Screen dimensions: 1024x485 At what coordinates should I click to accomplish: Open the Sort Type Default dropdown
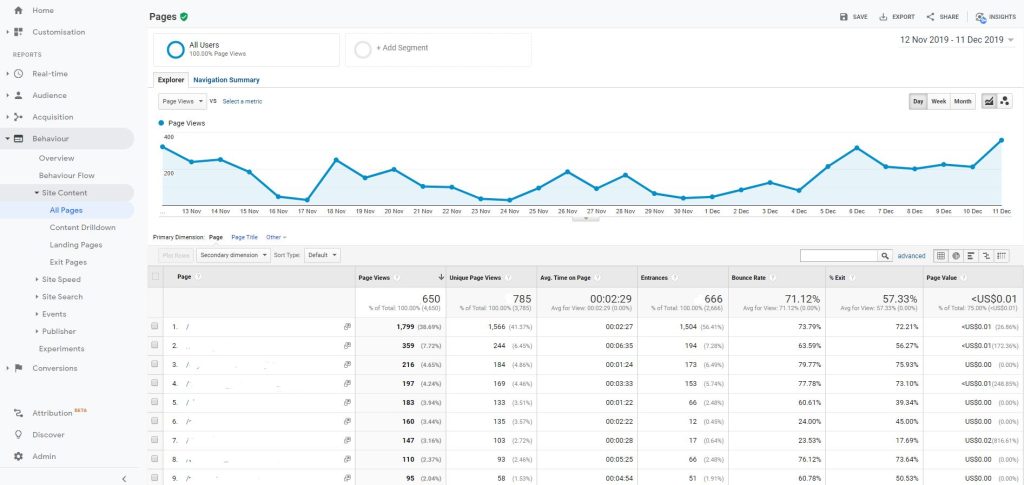click(x=322, y=255)
